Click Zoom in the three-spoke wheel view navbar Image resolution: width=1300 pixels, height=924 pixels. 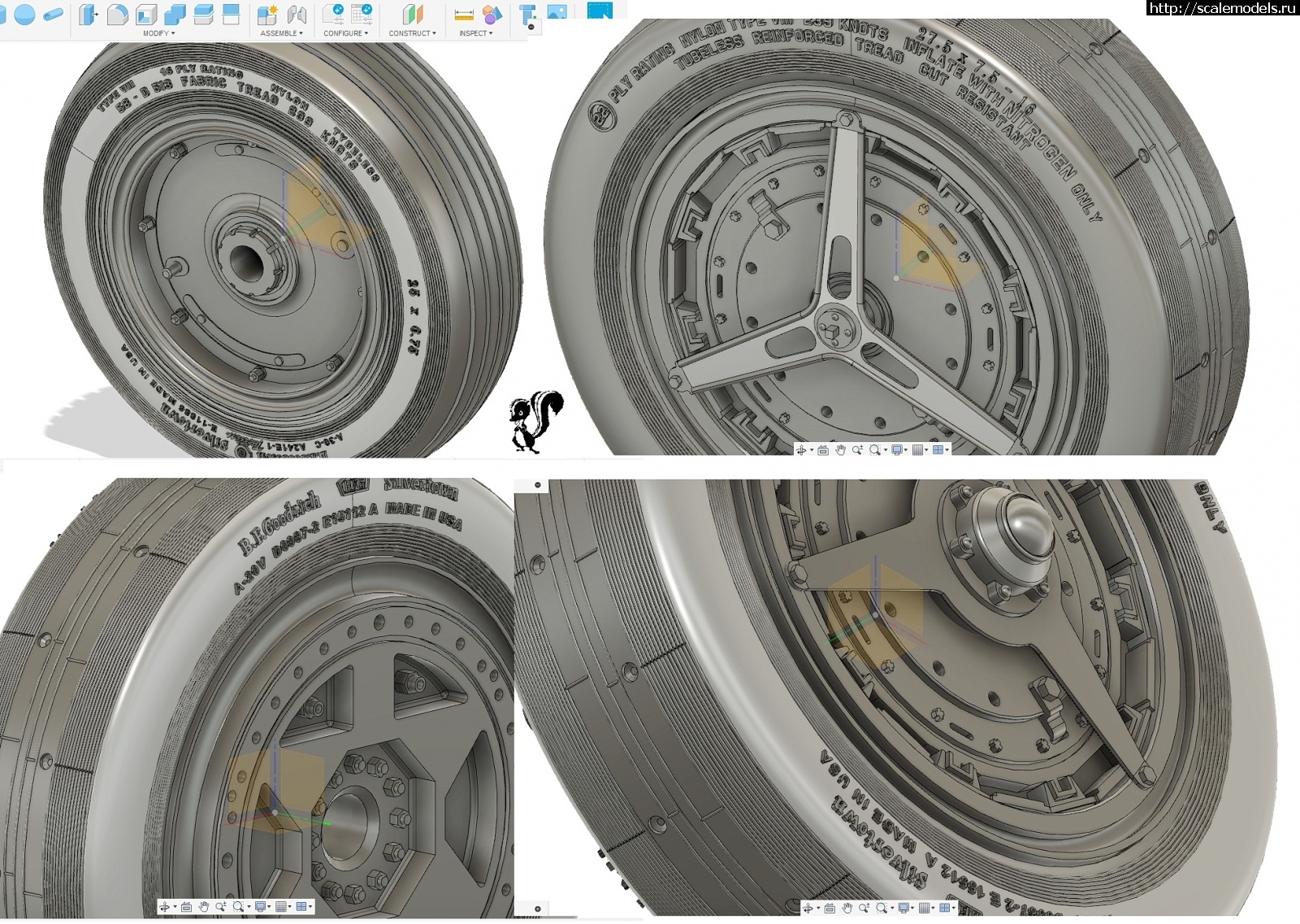857,449
